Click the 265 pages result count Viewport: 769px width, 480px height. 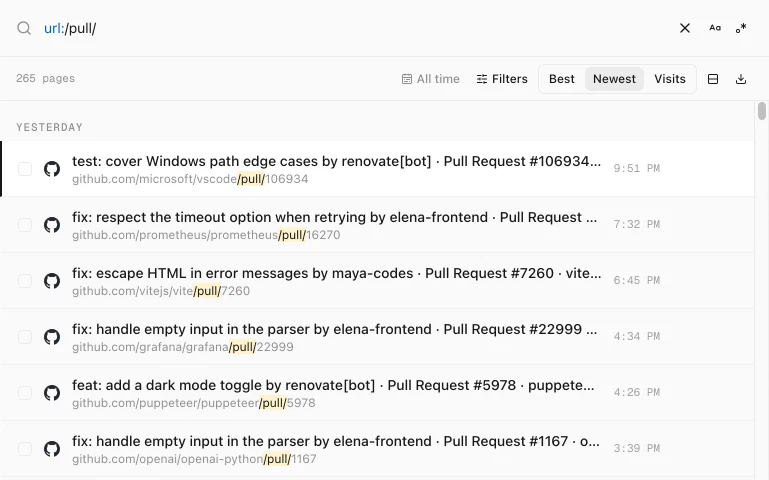click(45, 78)
